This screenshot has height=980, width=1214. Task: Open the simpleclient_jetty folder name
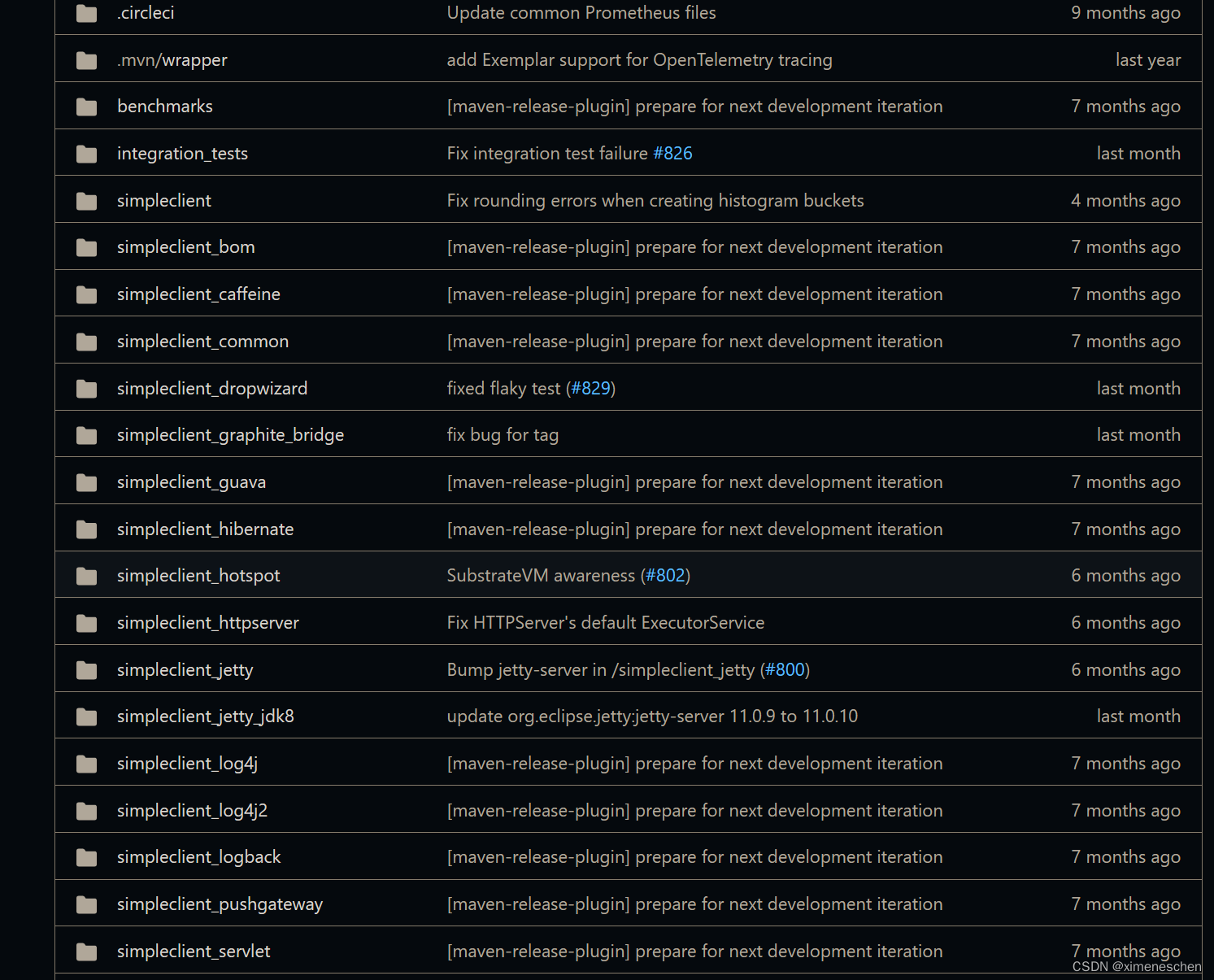tap(185, 670)
